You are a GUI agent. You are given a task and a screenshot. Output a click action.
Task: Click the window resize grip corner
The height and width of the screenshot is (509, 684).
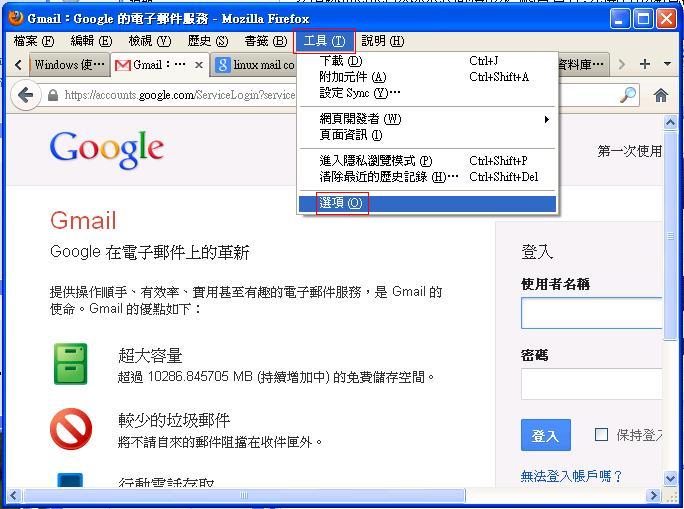pos(670,496)
